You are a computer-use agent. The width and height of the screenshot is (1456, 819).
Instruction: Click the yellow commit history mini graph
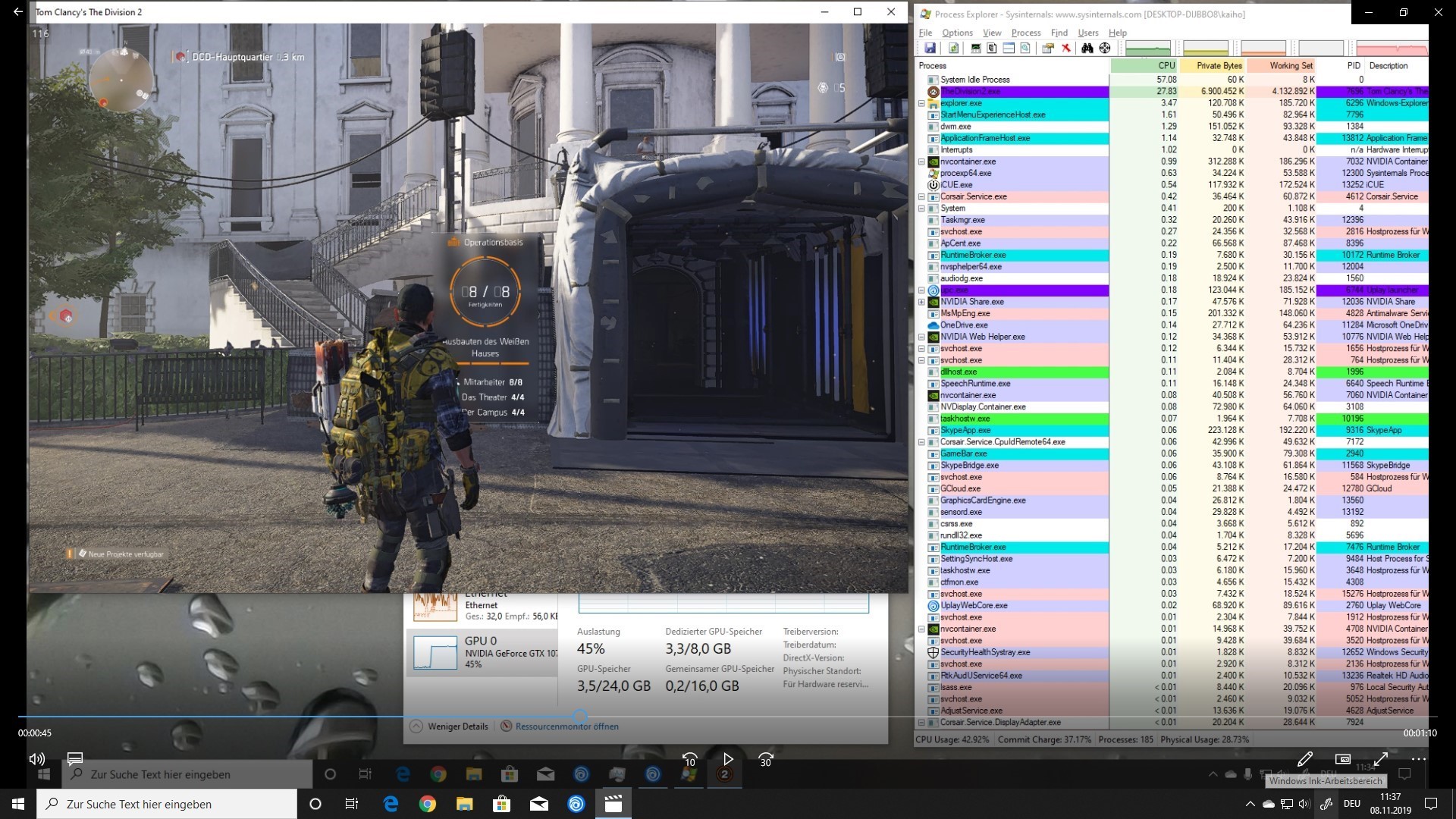click(1206, 49)
